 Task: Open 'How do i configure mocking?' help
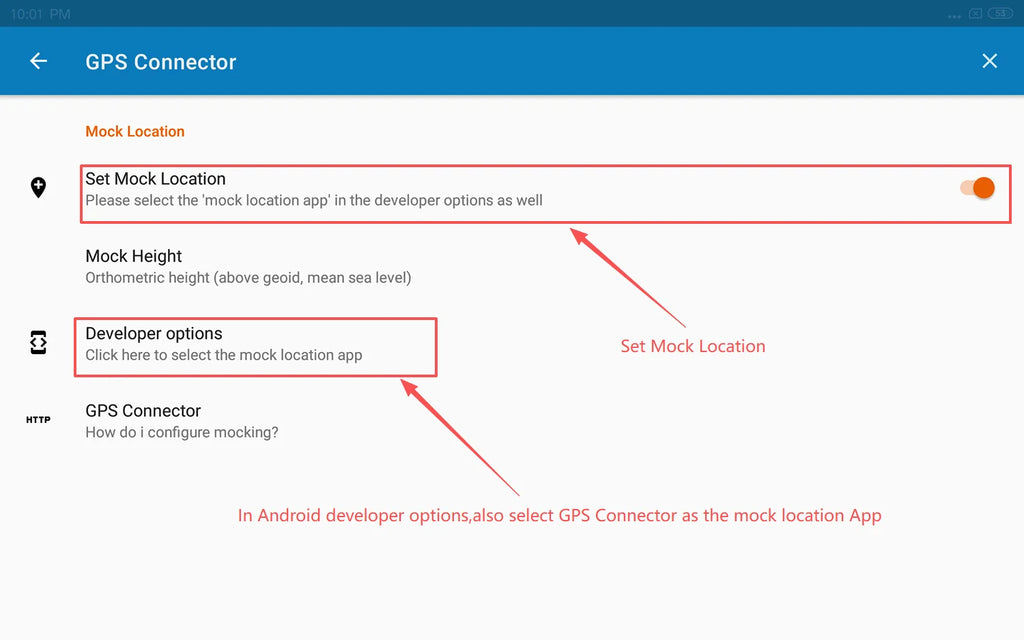tap(512, 421)
